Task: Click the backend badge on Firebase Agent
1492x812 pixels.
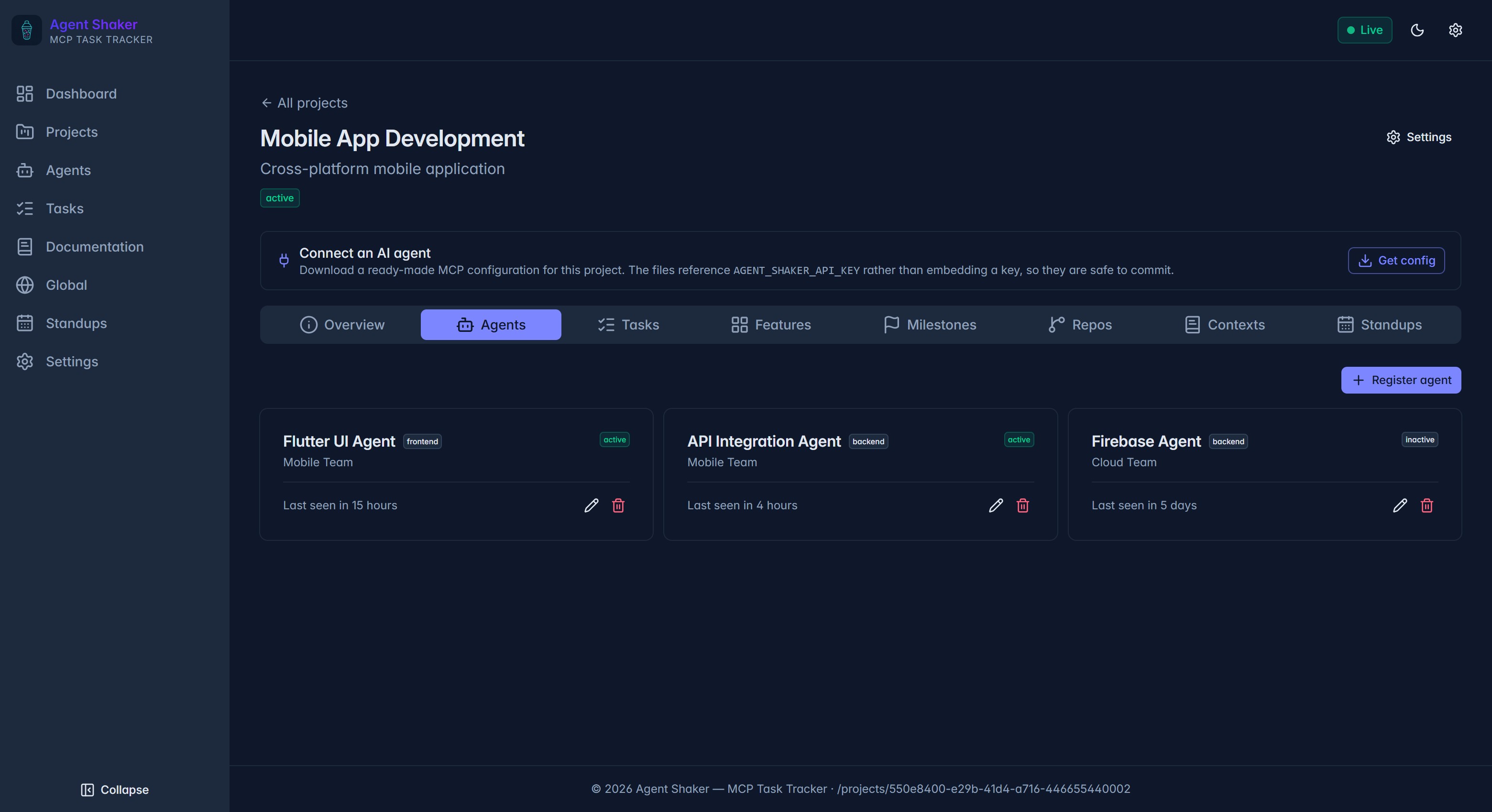Action: (x=1229, y=442)
